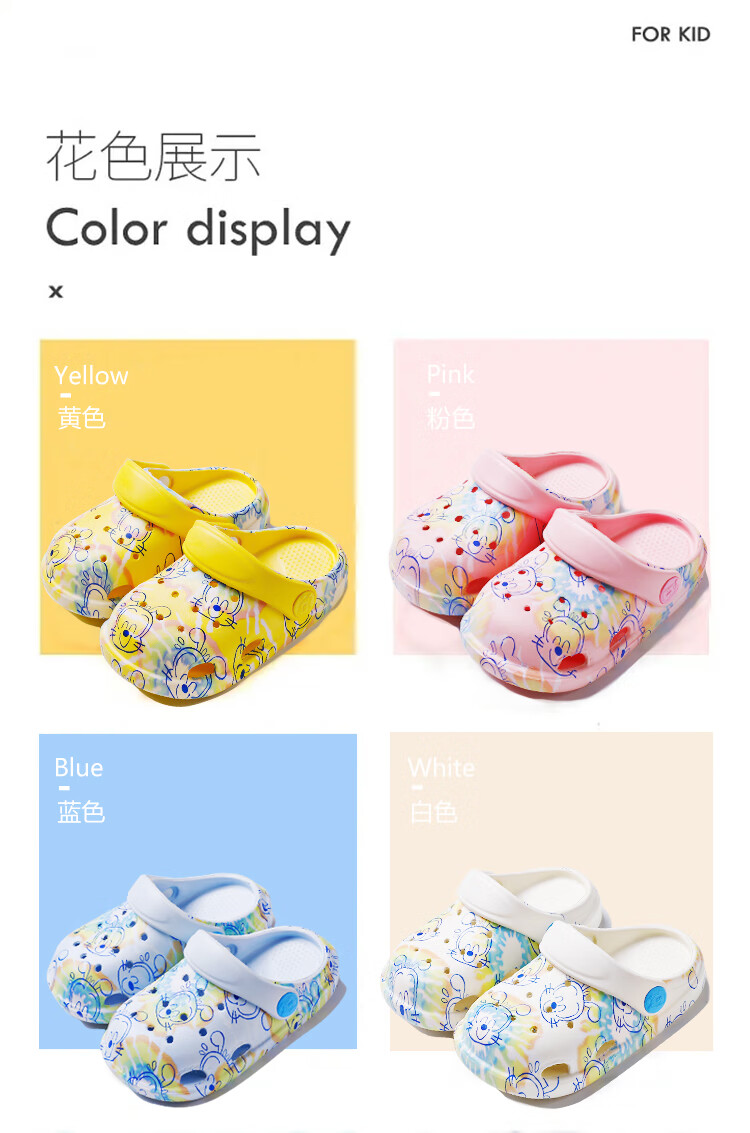Click the 花色展示 heading text

153,157
